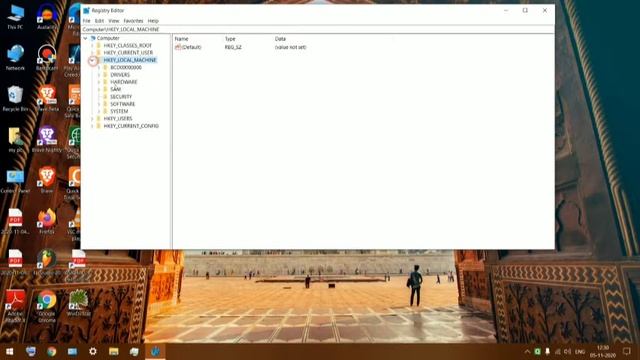Viewport: 640px width, 360px height.
Task: Launch FL Studio 20 from the desktop
Action: [x=47, y=262]
